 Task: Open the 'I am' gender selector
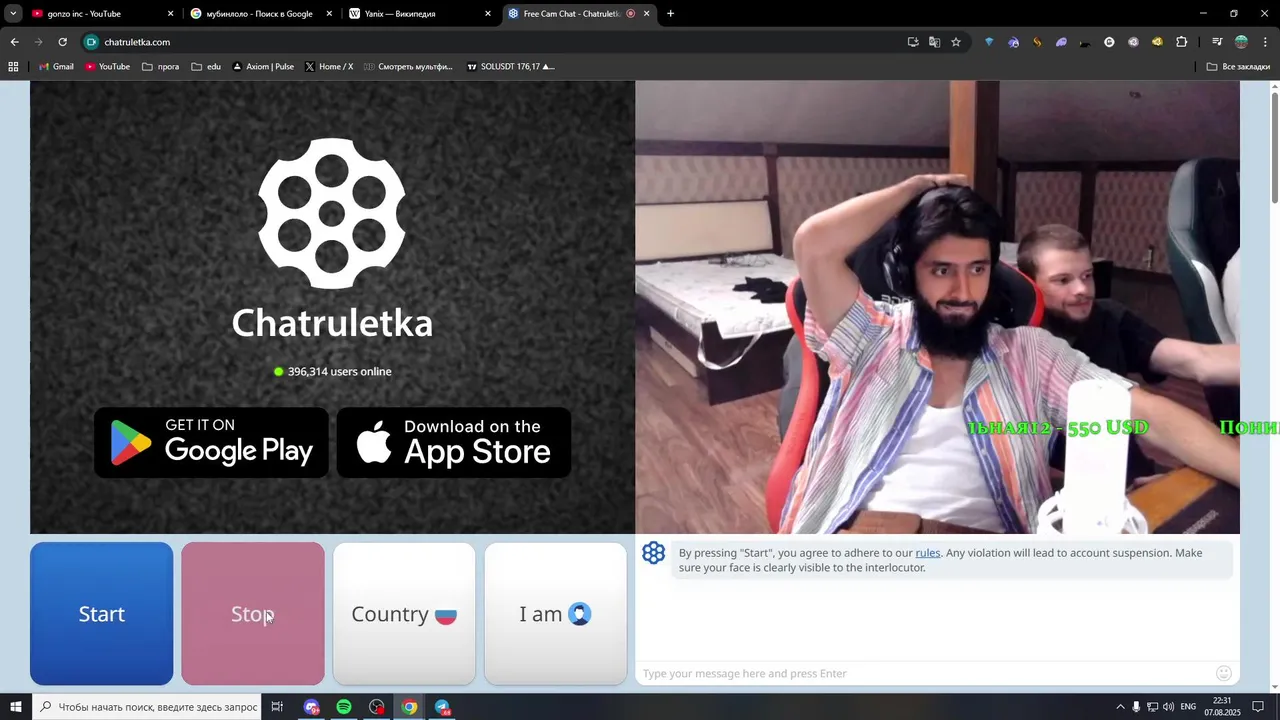coord(556,614)
